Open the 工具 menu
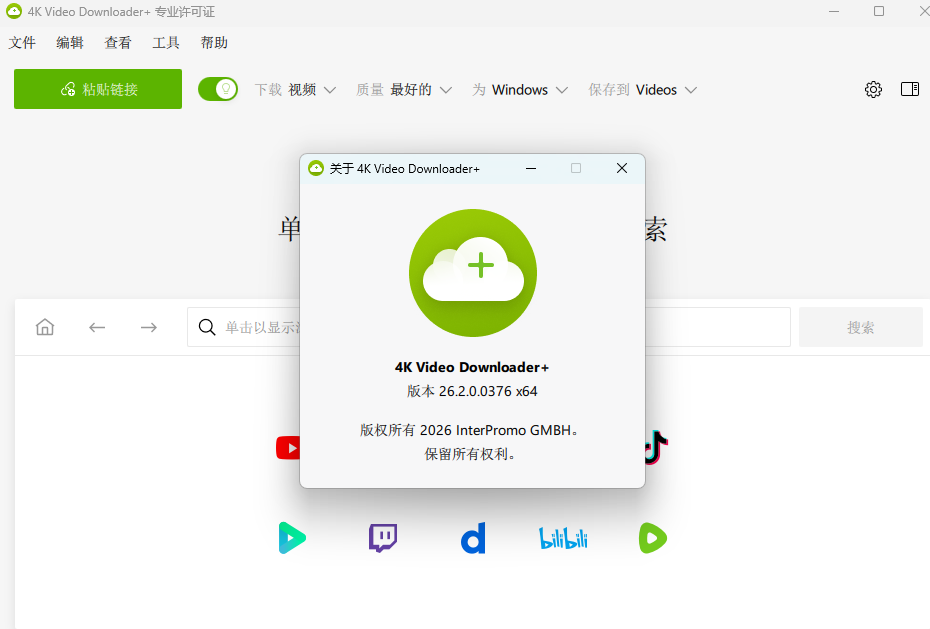Screen dimensions: 930x629 (x=166, y=43)
